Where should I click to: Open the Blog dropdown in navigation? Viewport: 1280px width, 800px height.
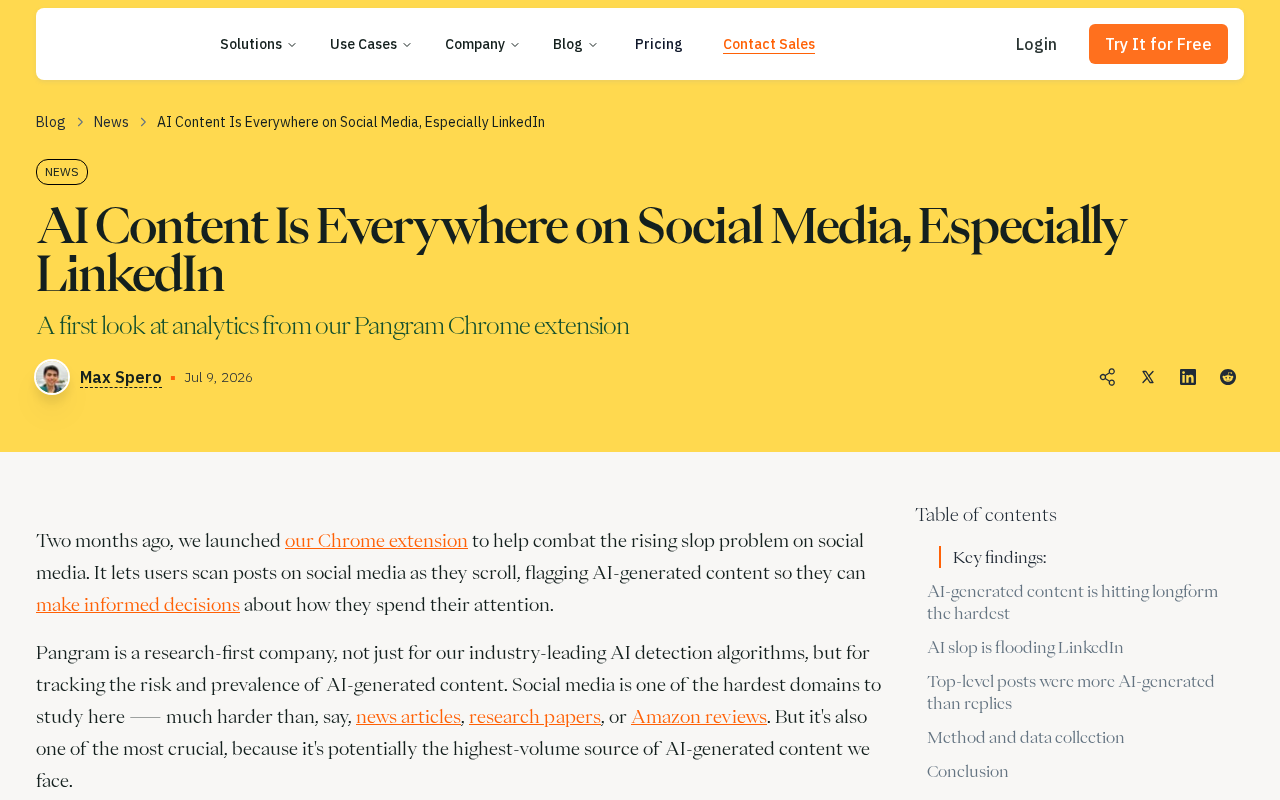tap(575, 44)
